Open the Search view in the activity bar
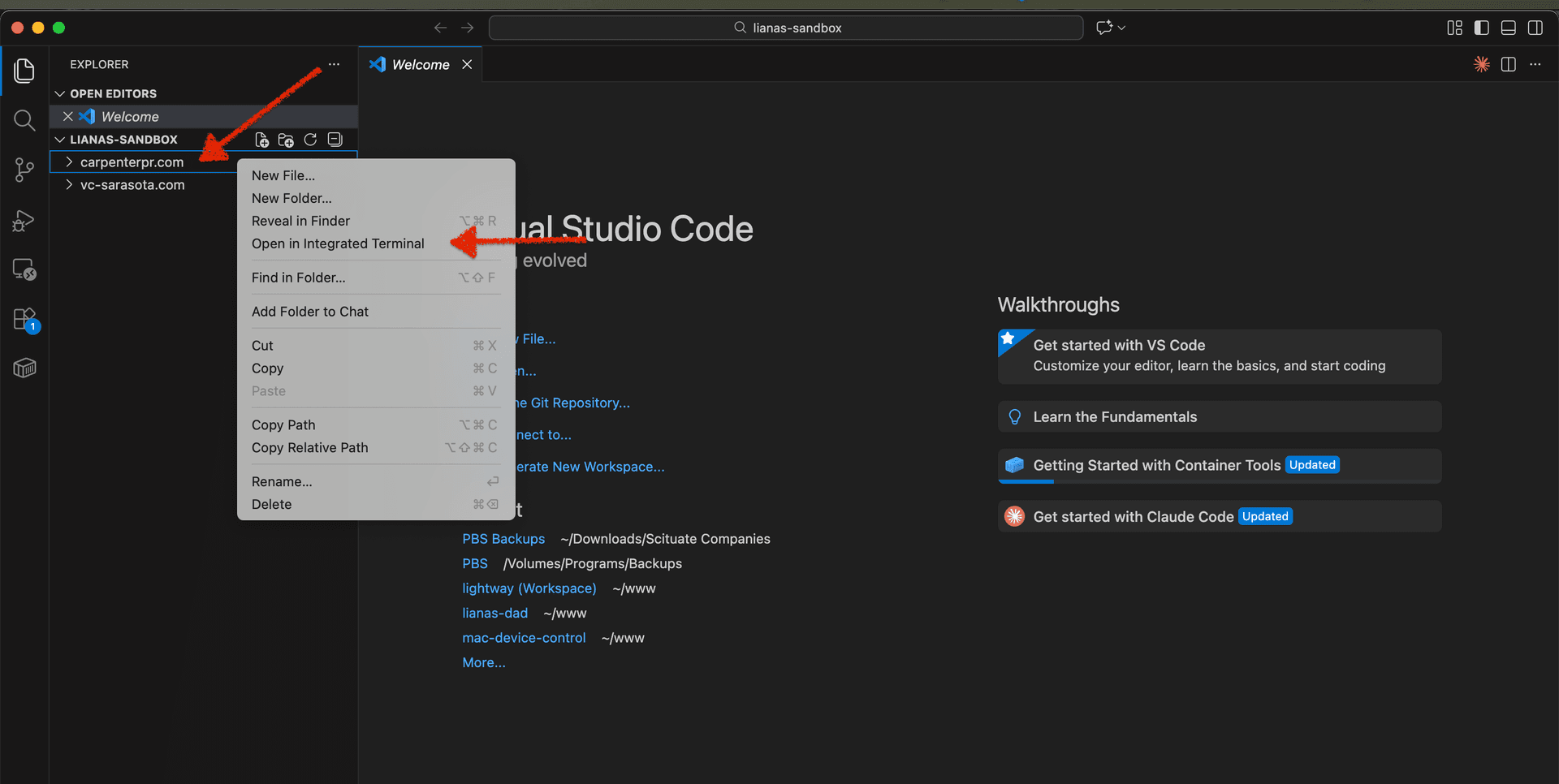Image resolution: width=1559 pixels, height=784 pixels. point(24,120)
